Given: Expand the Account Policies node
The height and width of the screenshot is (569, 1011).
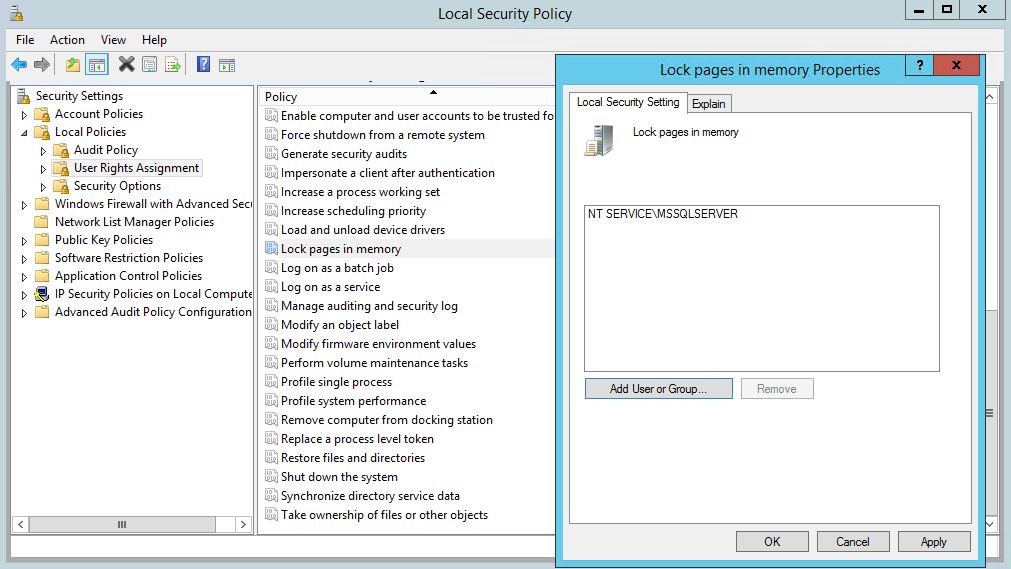Looking at the screenshot, I should pyautogui.click(x=25, y=115).
